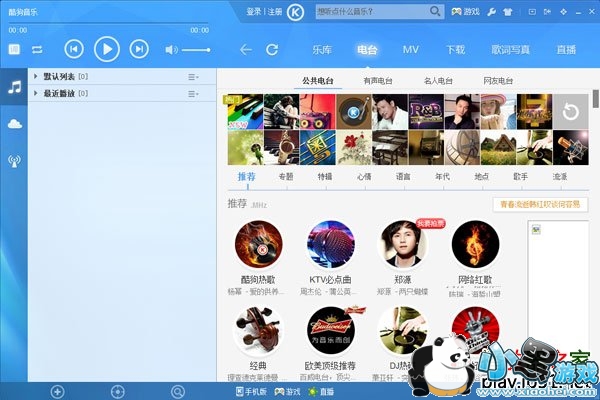Viewport: 600px width, 400px height.
Task: Select the 特辑 category
Action: pos(325,176)
